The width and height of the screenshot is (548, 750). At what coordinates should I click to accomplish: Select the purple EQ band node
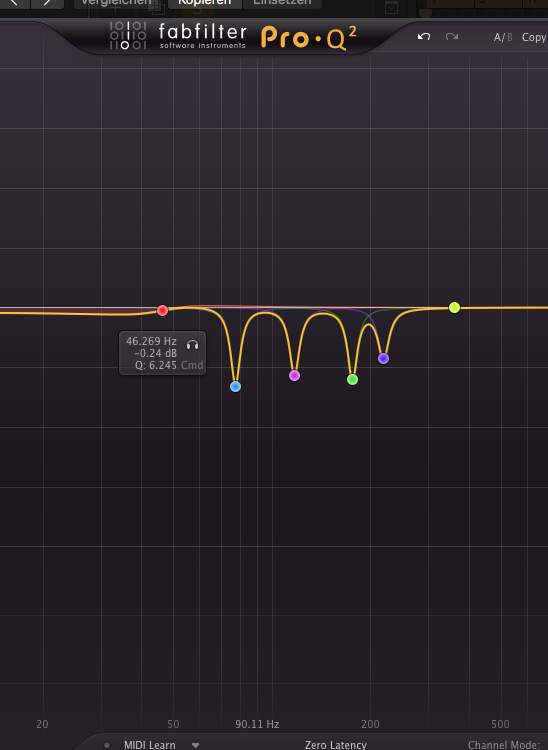pos(384,358)
